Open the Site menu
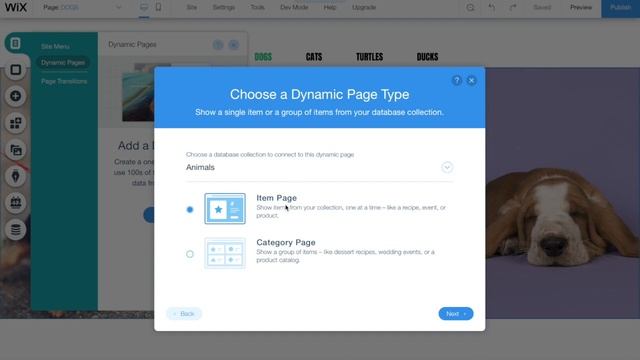Screen dimensions: 640x360 click(x=191, y=7)
